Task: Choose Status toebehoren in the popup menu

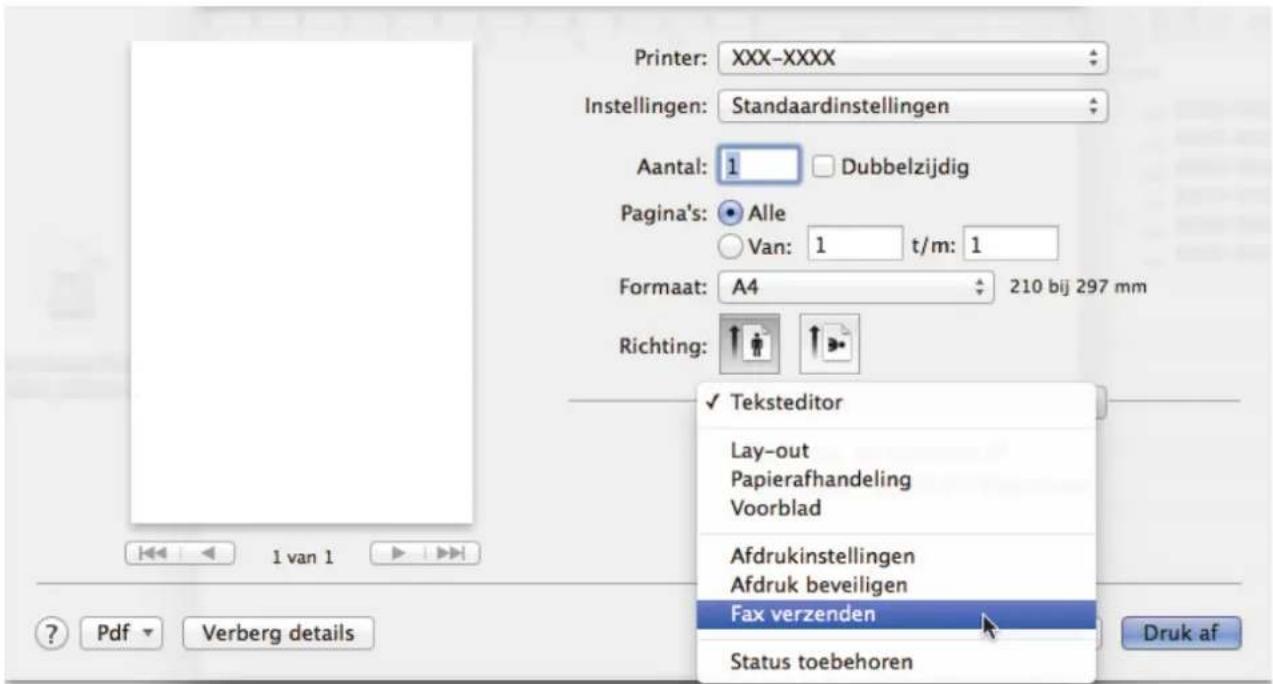Action: click(x=895, y=661)
